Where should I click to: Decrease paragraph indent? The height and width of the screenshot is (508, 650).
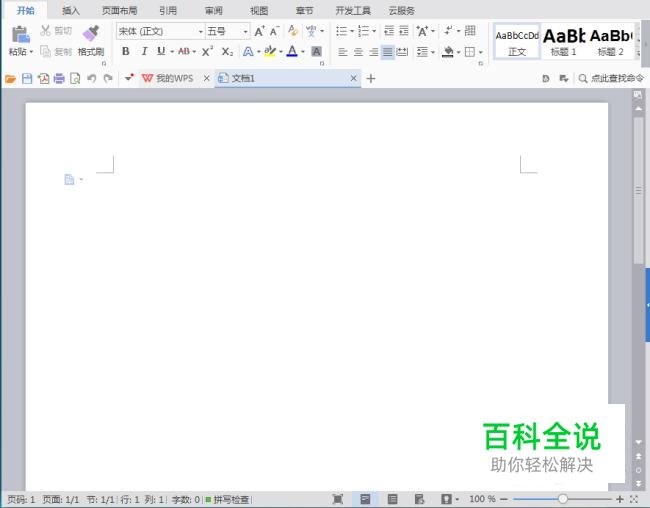[x=389, y=30]
